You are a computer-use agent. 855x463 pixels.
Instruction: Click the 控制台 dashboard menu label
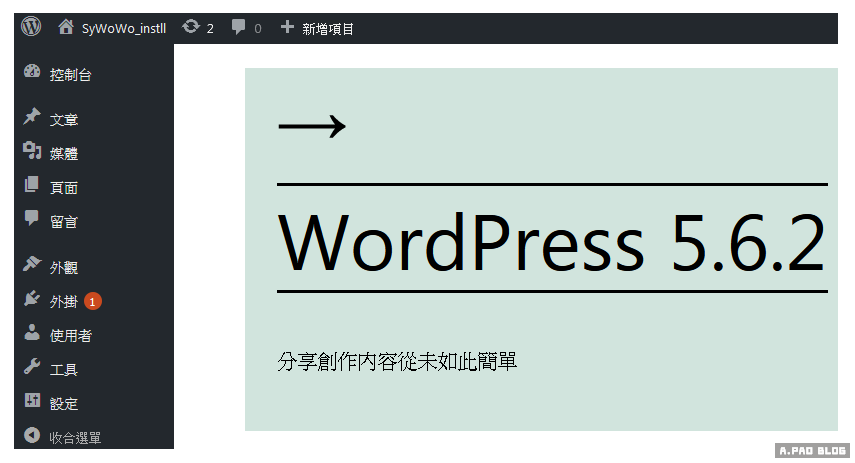(70, 74)
